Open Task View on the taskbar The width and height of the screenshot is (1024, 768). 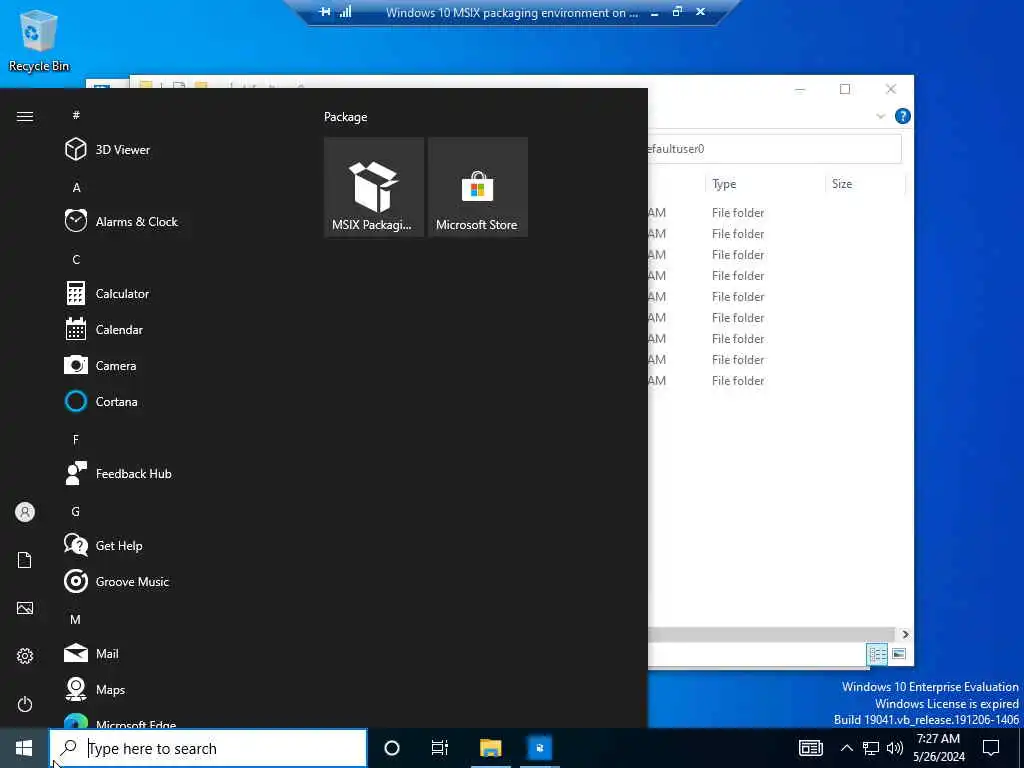440,748
